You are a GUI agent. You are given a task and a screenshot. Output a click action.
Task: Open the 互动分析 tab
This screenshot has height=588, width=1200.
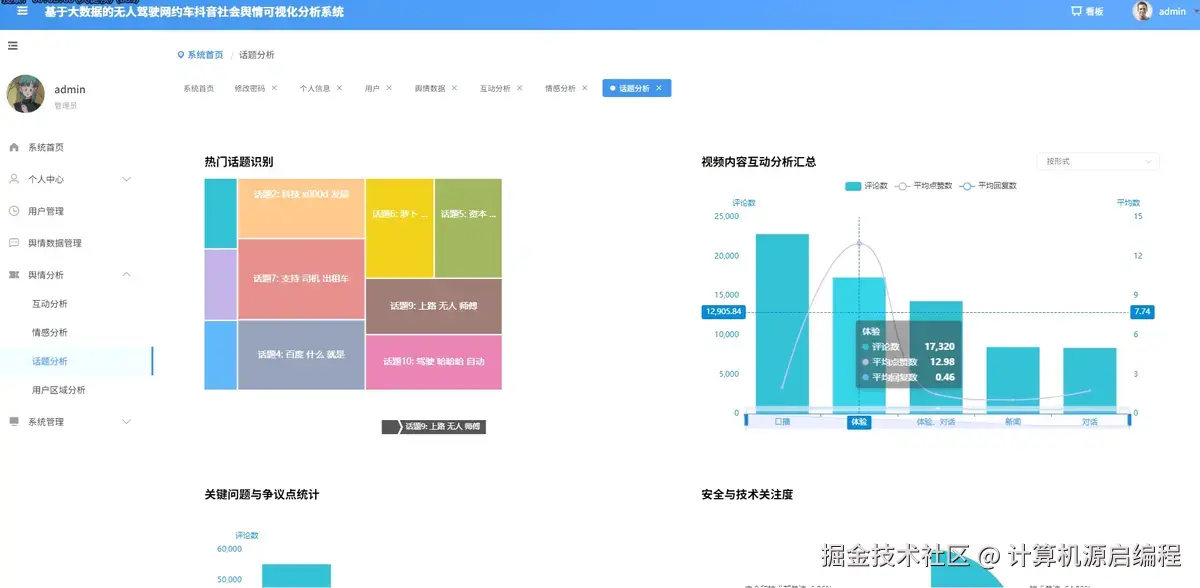pyautogui.click(x=495, y=87)
